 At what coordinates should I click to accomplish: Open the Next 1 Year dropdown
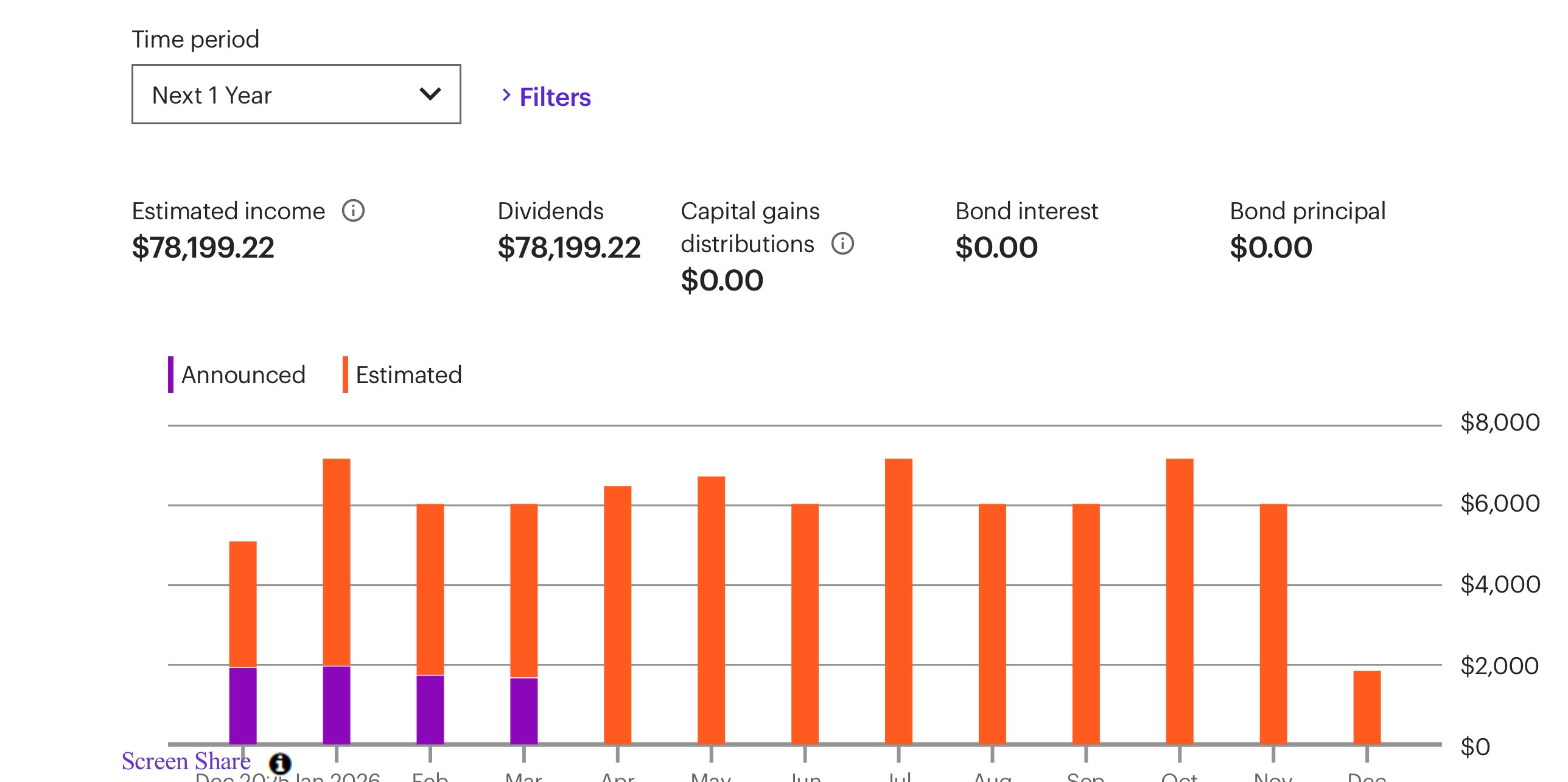click(x=296, y=94)
